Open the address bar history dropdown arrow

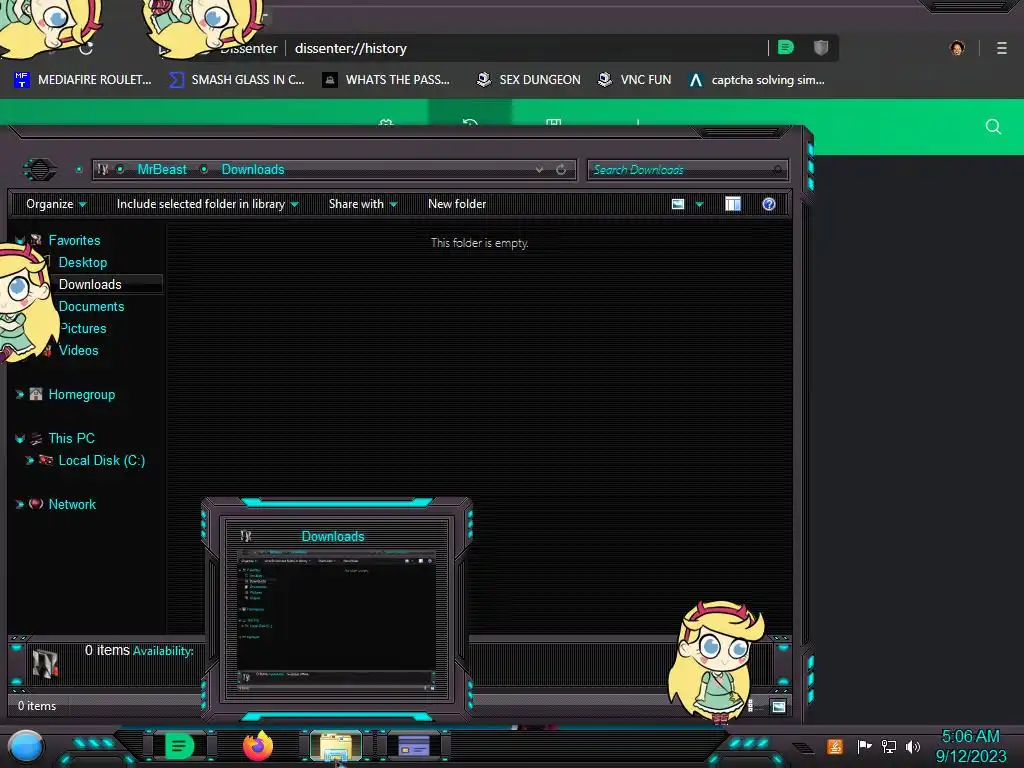point(539,170)
